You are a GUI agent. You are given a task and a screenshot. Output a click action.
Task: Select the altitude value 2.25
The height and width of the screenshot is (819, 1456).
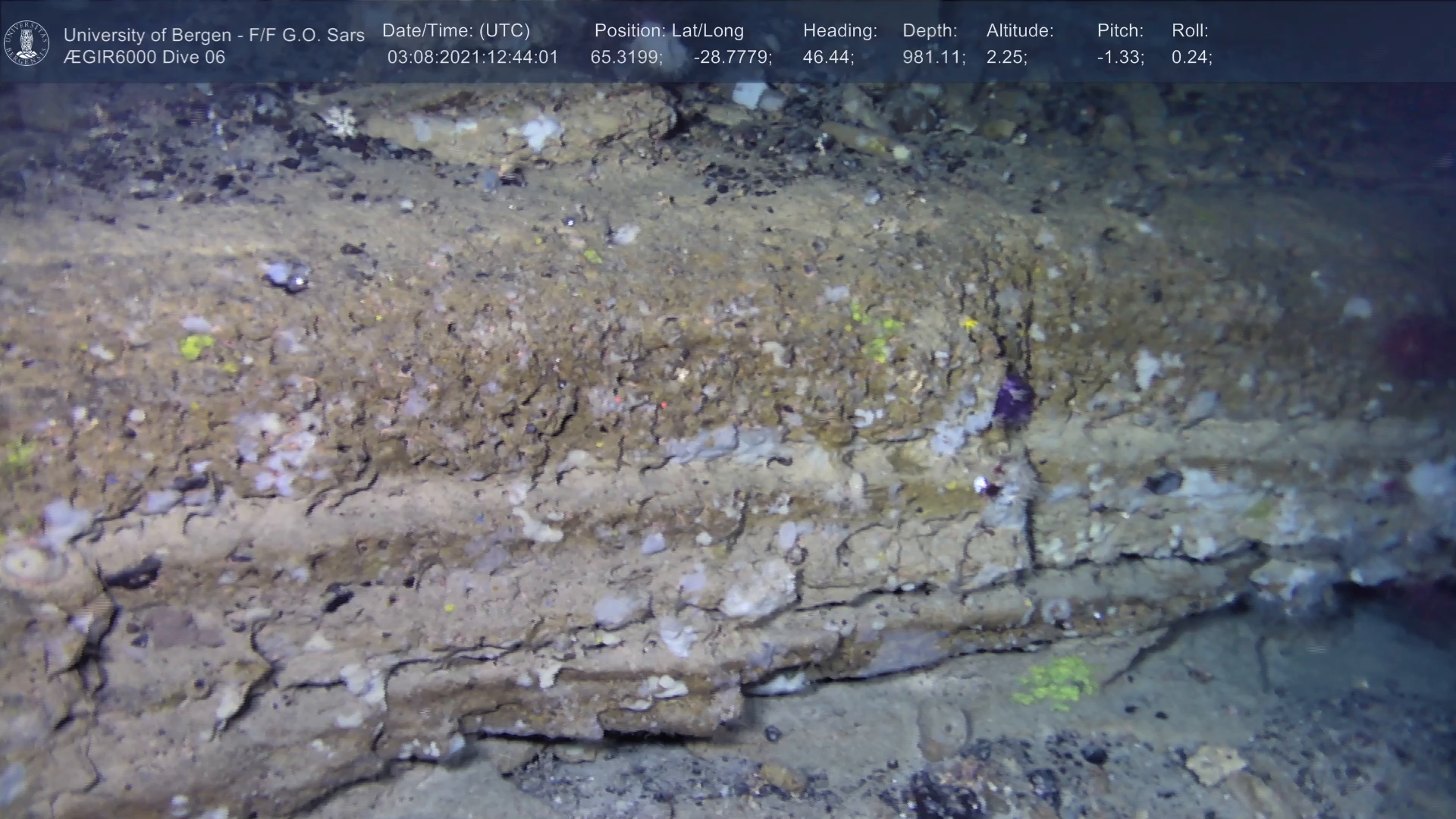point(1006,58)
